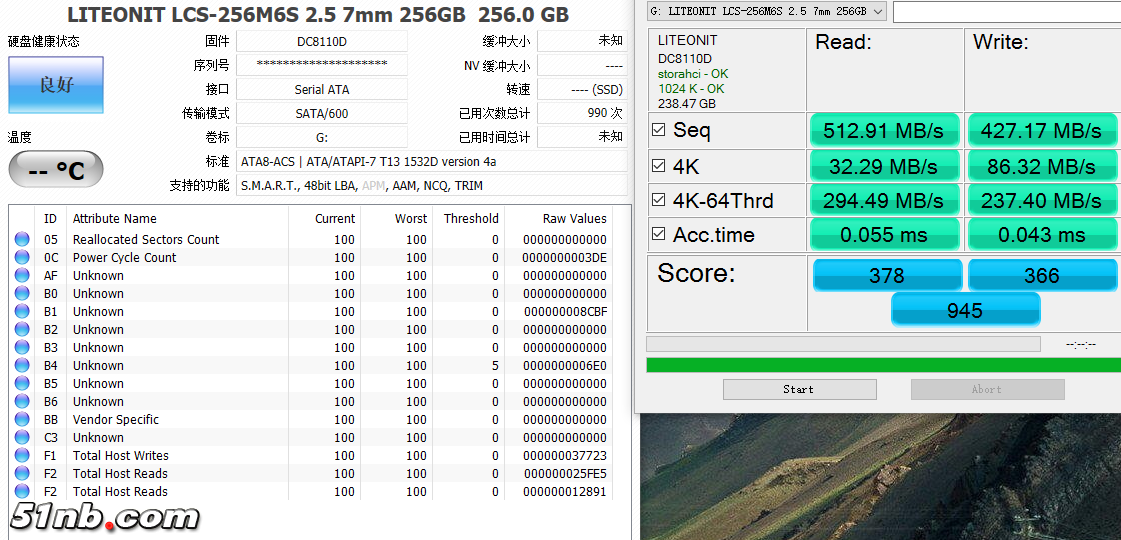Click raw value 0000000003DE of Power Cycle Count
The image size is (1121, 540).
click(564, 257)
